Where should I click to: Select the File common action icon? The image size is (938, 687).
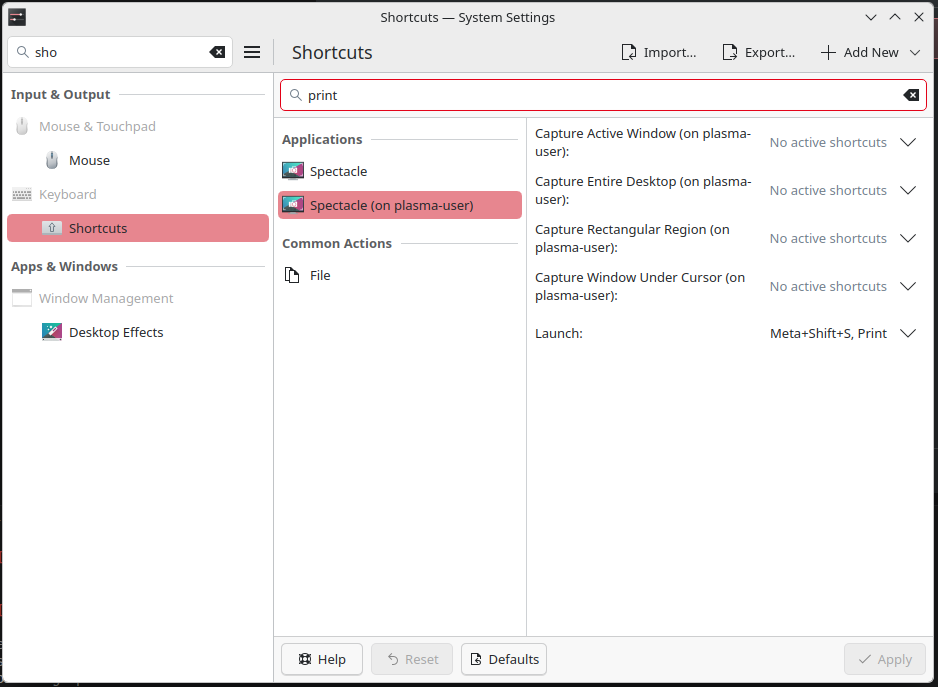click(x=292, y=275)
